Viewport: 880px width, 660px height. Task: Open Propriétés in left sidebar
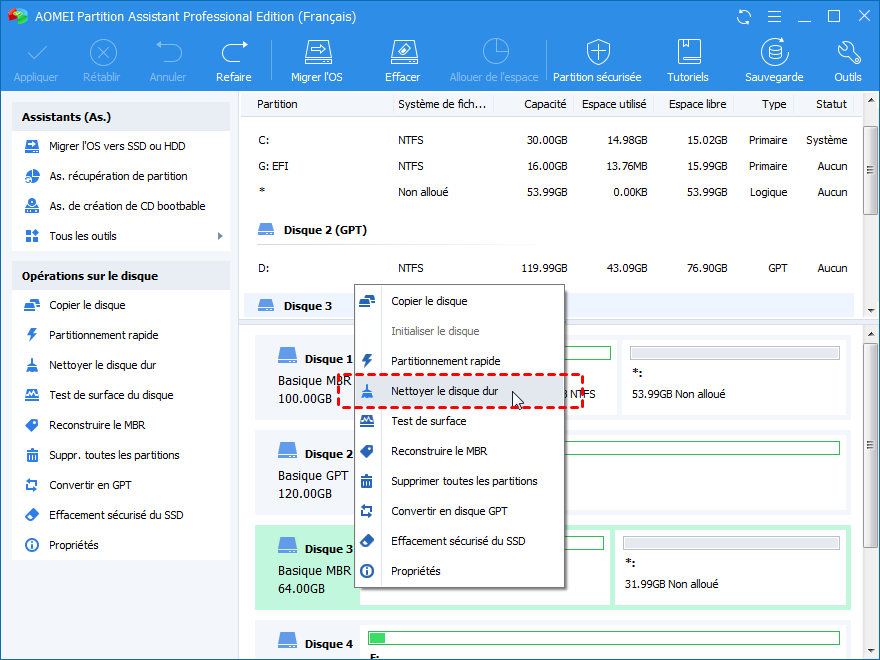click(x=74, y=545)
